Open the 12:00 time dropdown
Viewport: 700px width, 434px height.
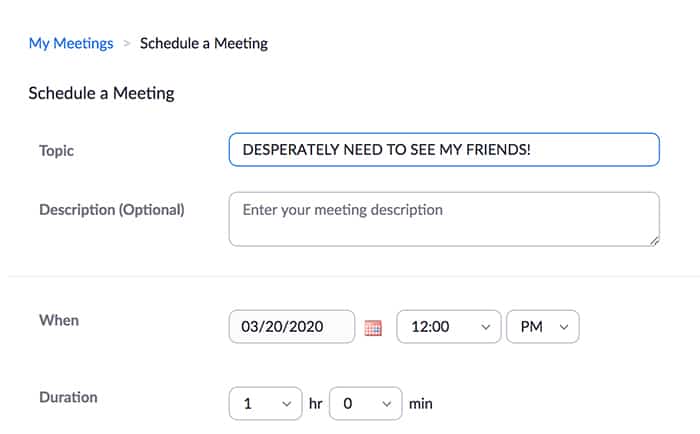pyautogui.click(x=449, y=326)
